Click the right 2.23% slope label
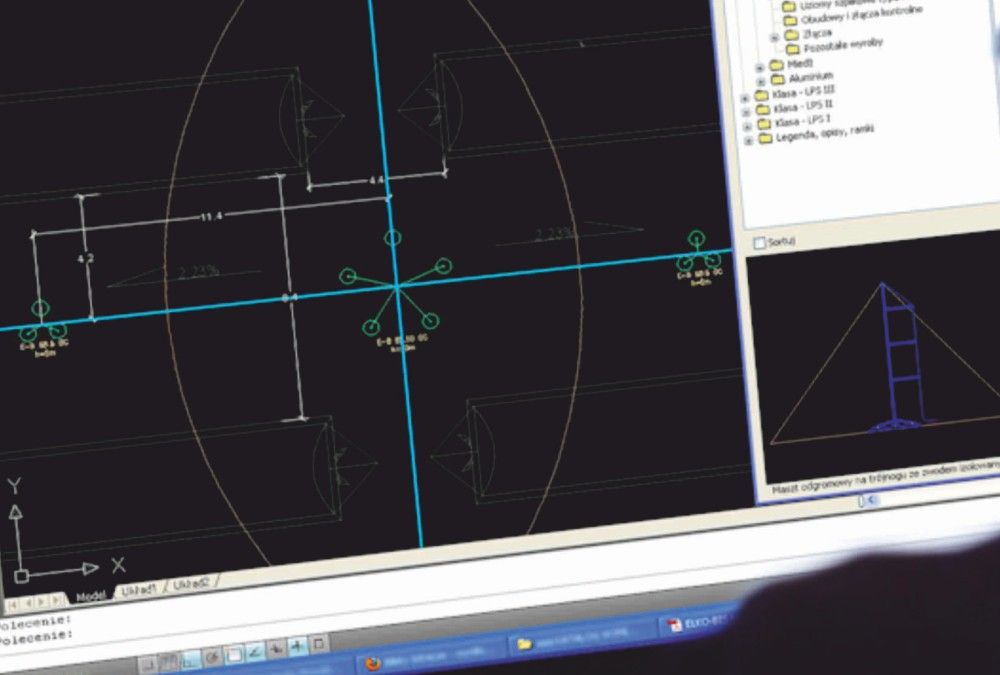1000x675 pixels. tap(554, 234)
